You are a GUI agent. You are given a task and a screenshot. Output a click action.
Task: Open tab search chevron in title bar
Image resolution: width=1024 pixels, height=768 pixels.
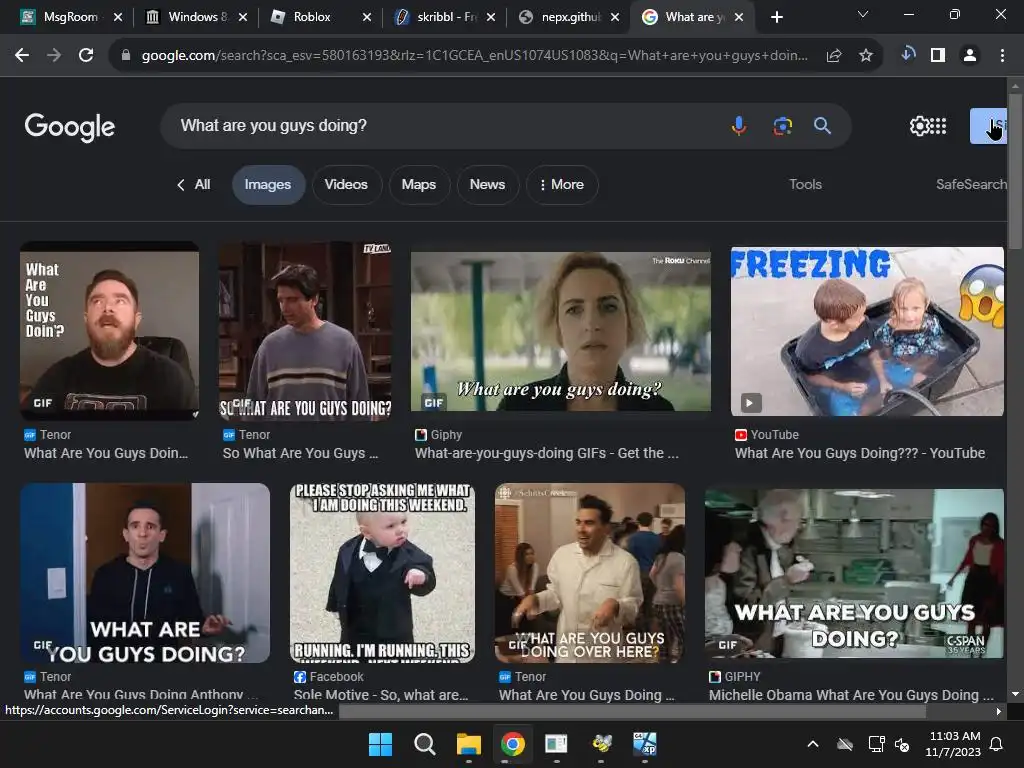[863, 14]
